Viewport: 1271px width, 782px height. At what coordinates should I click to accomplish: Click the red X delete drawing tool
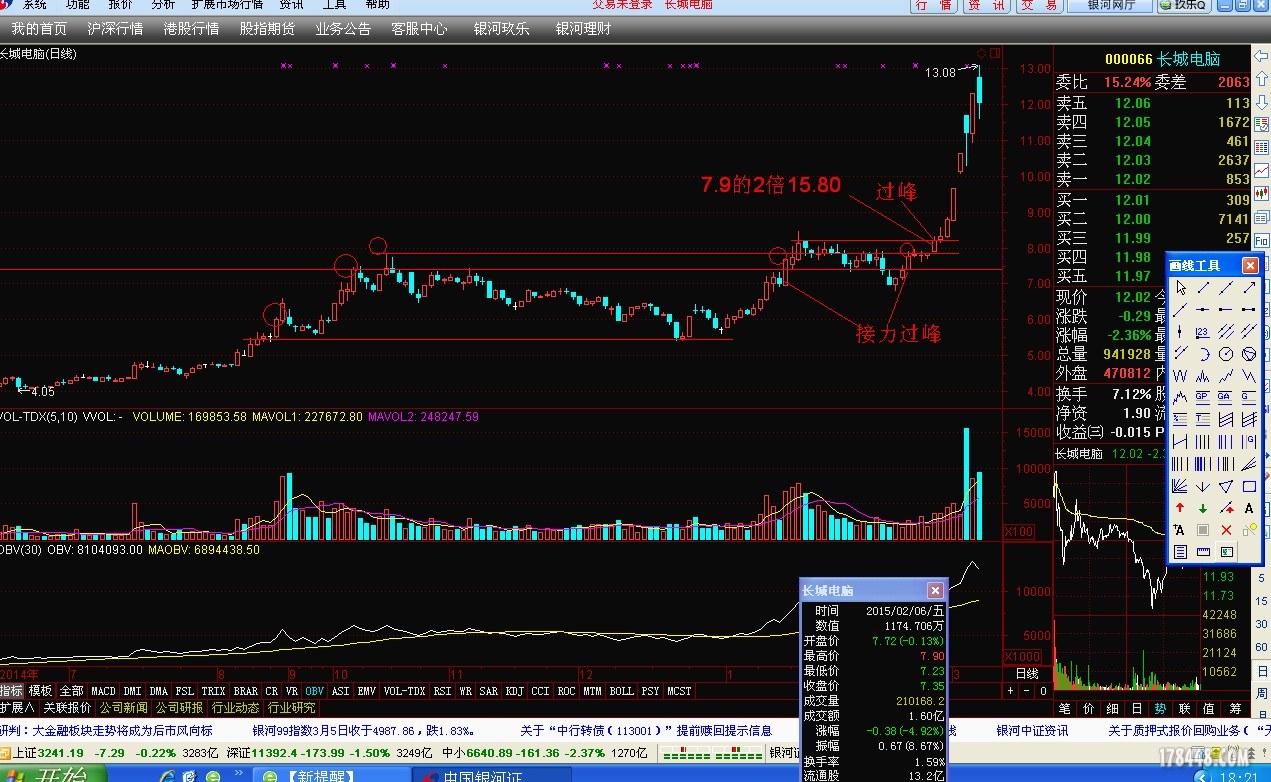click(1227, 530)
